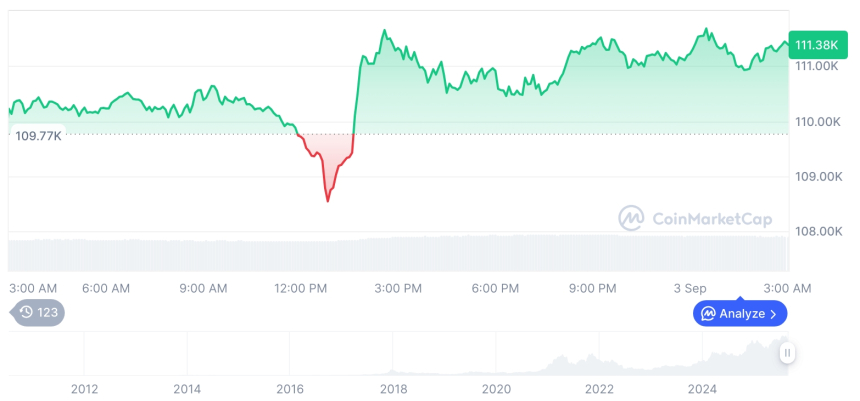Click the Analyze button chevron arrow
The width and height of the screenshot is (860, 401).
(773, 314)
